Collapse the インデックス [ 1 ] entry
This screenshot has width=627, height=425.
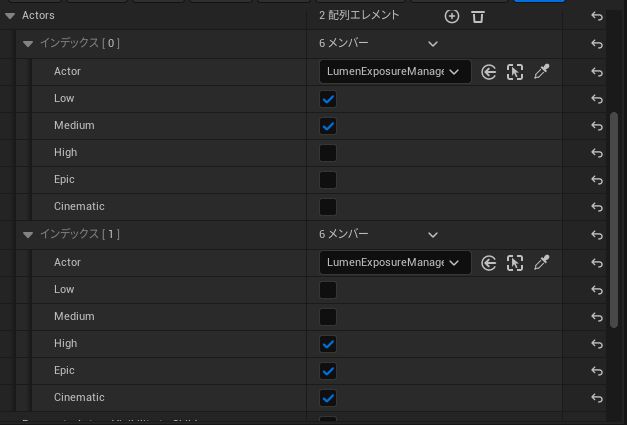28,235
